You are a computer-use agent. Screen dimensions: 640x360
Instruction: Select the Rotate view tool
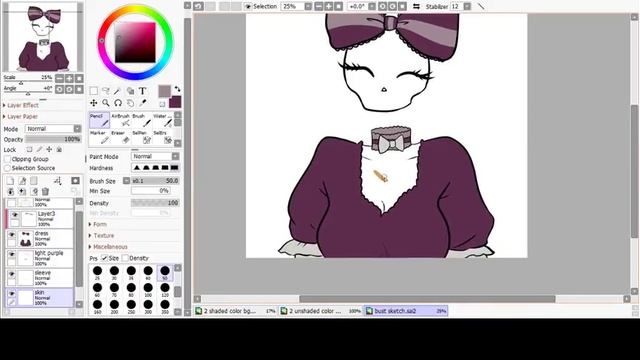tap(118, 103)
